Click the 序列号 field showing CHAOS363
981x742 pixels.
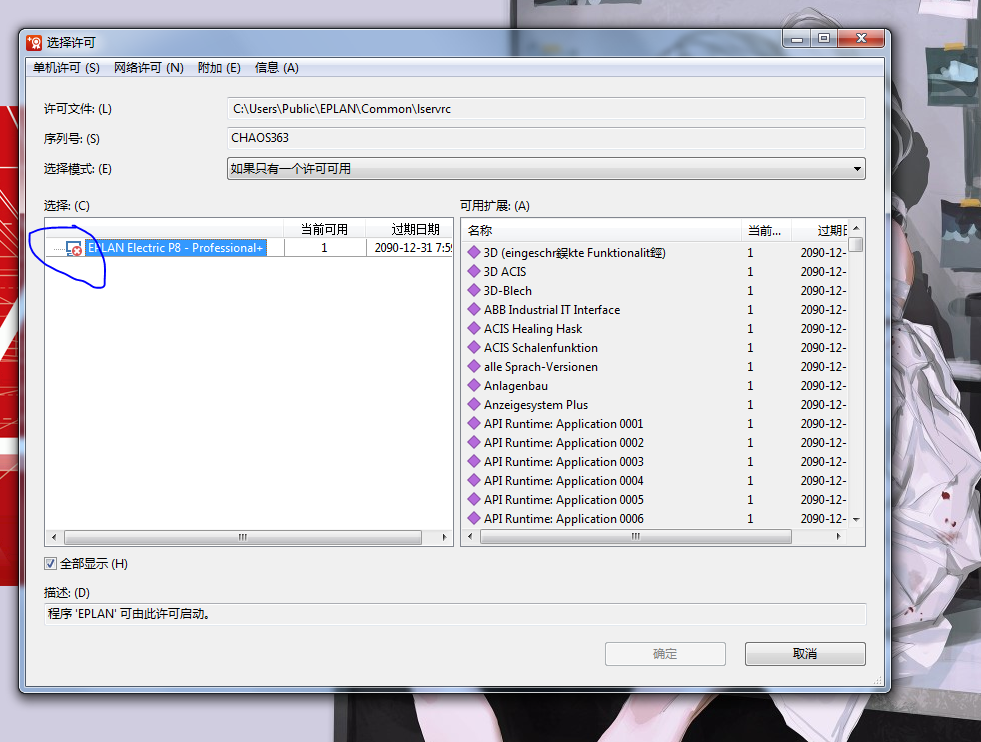point(546,138)
